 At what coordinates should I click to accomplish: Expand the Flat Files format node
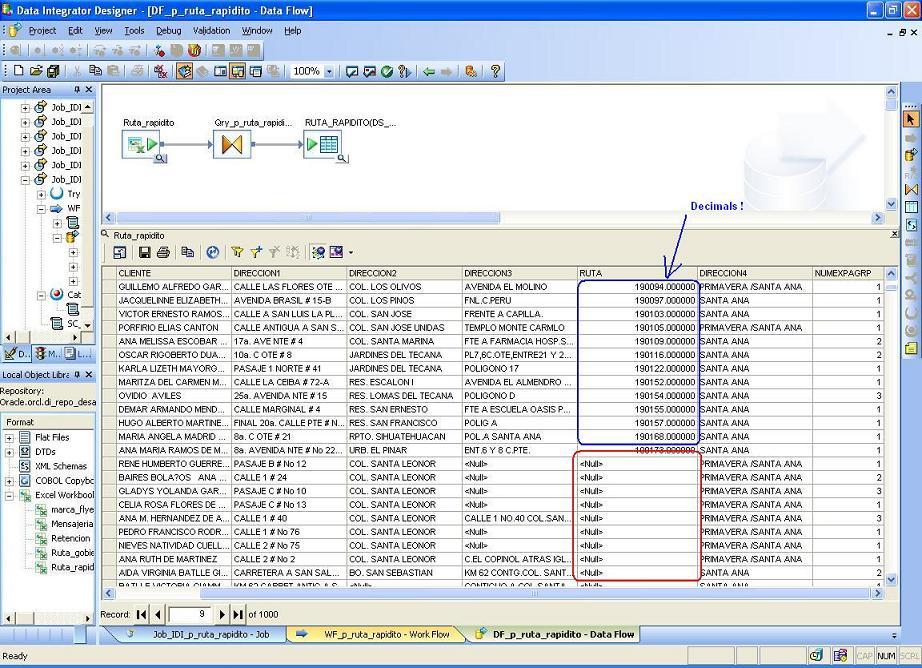pyautogui.click(x=9, y=437)
